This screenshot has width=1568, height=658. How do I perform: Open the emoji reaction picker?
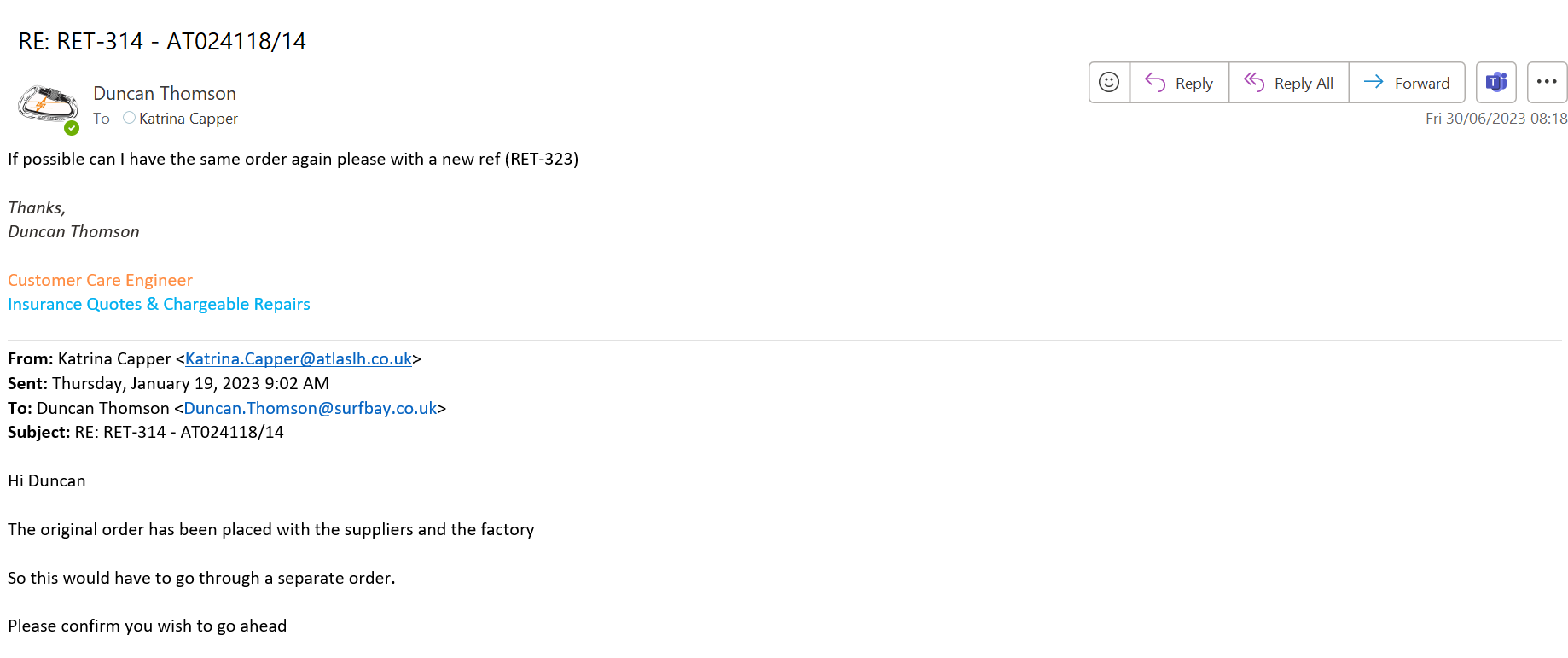click(x=1109, y=83)
